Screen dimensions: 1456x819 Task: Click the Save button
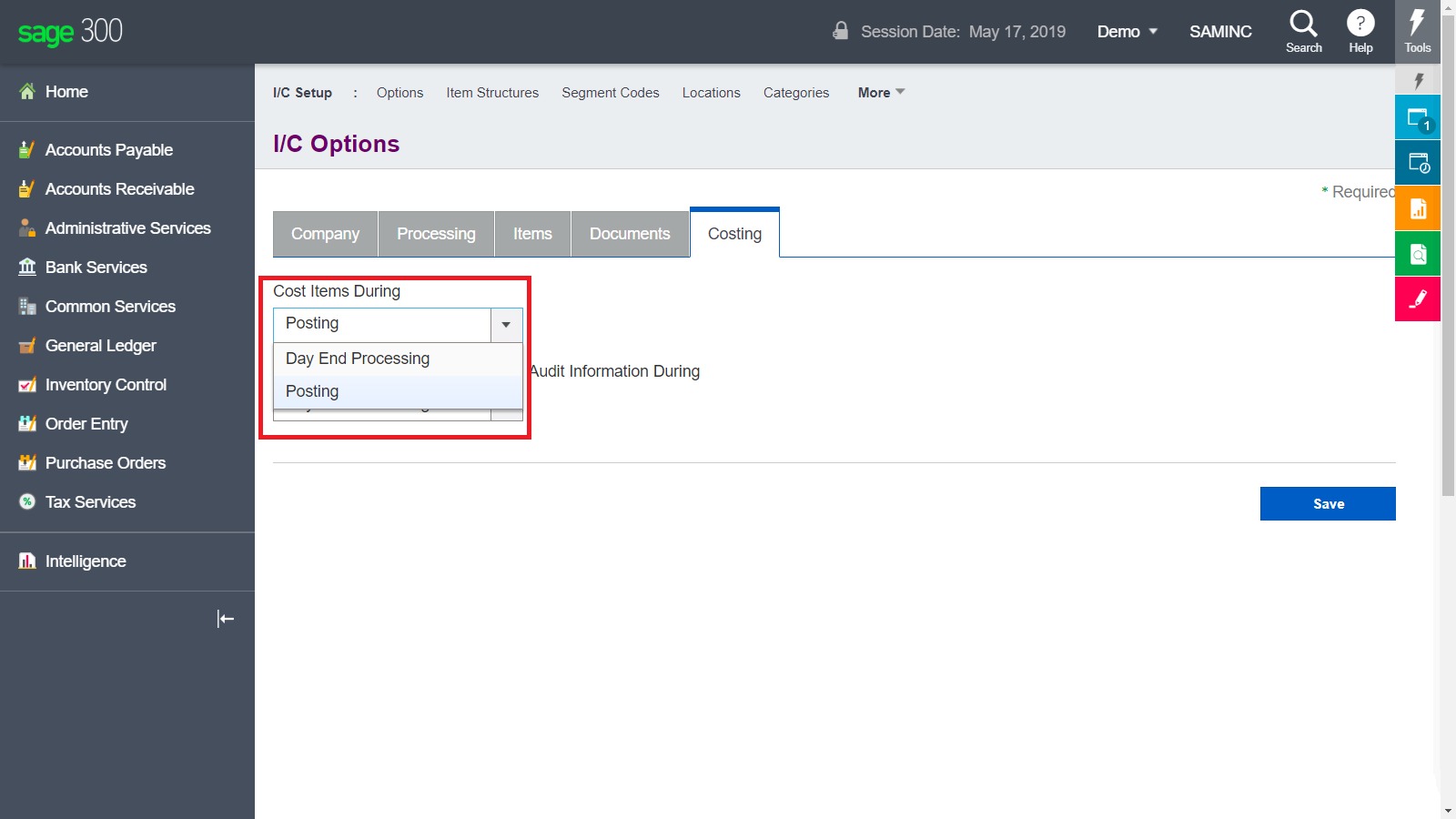click(x=1328, y=503)
